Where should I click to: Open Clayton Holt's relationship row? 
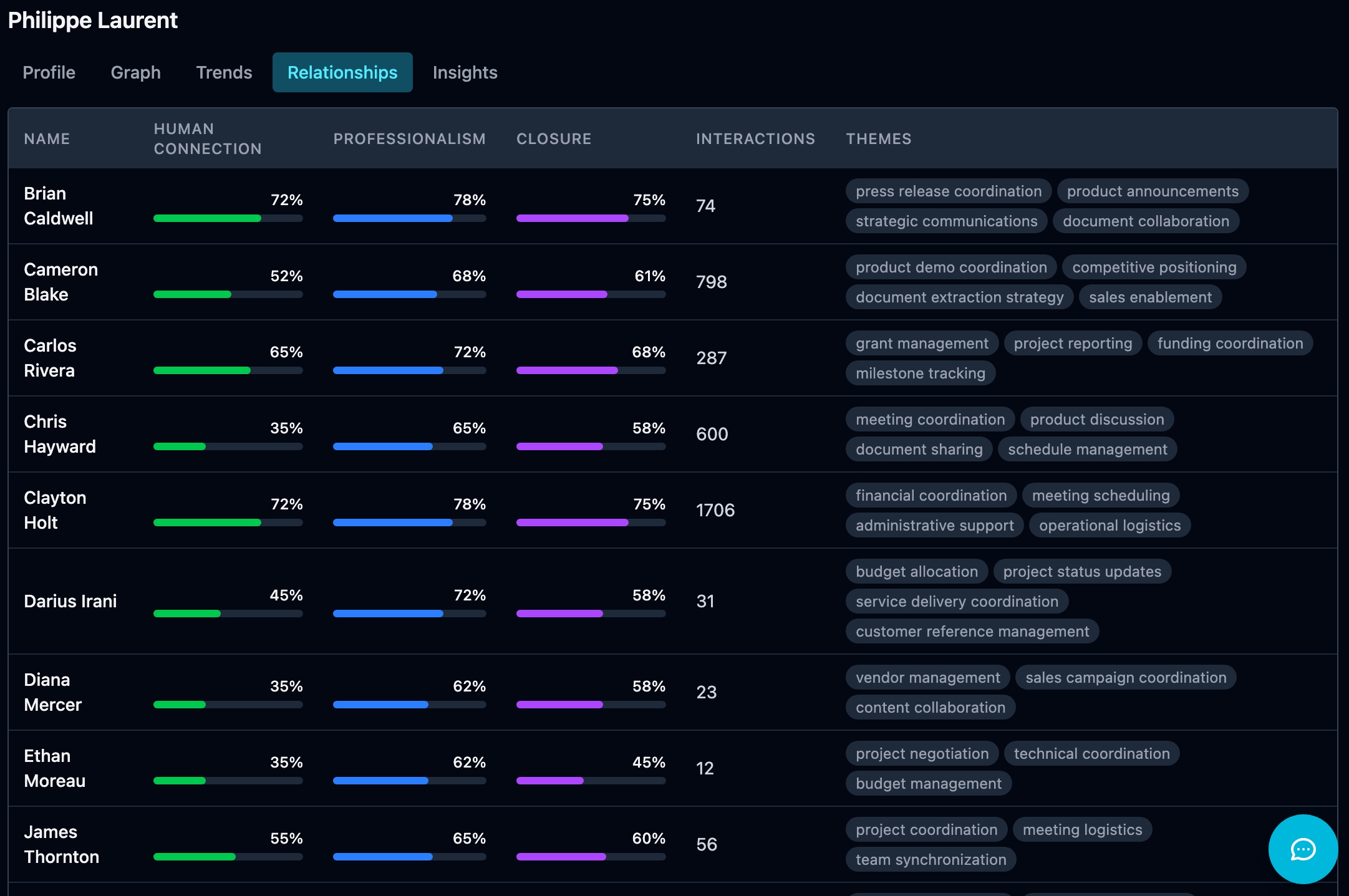[x=55, y=510]
